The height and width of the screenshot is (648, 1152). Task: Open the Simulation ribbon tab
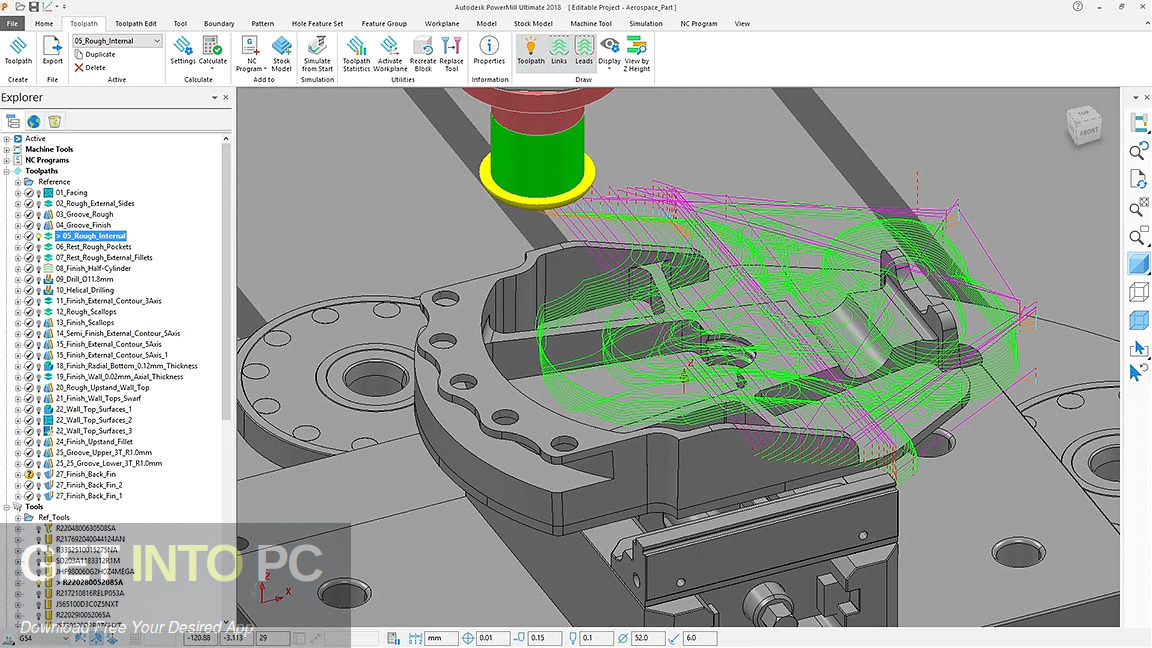click(x=646, y=24)
